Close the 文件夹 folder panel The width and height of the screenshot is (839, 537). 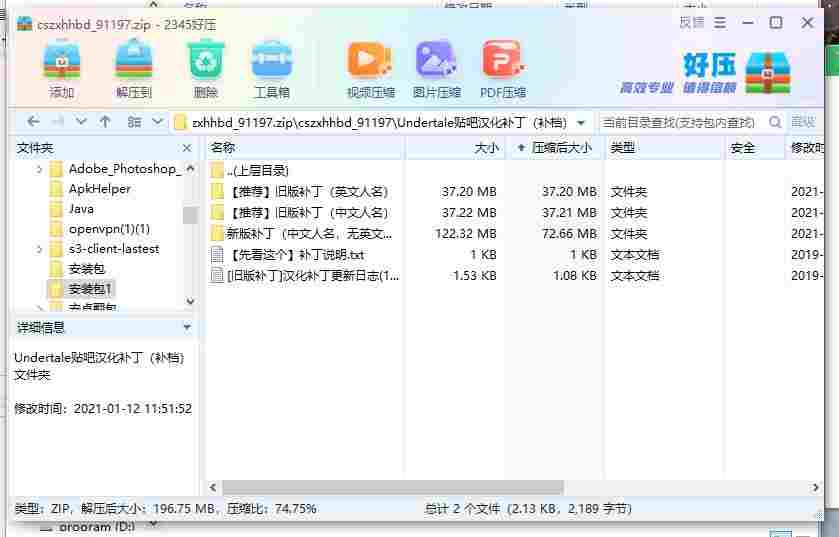[x=187, y=148]
